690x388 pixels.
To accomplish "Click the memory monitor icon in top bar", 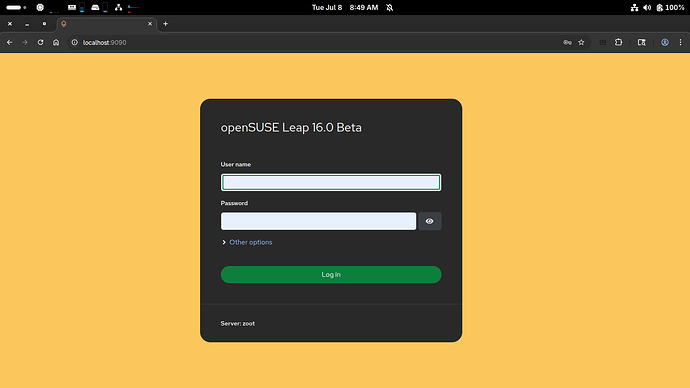I will (72, 7).
